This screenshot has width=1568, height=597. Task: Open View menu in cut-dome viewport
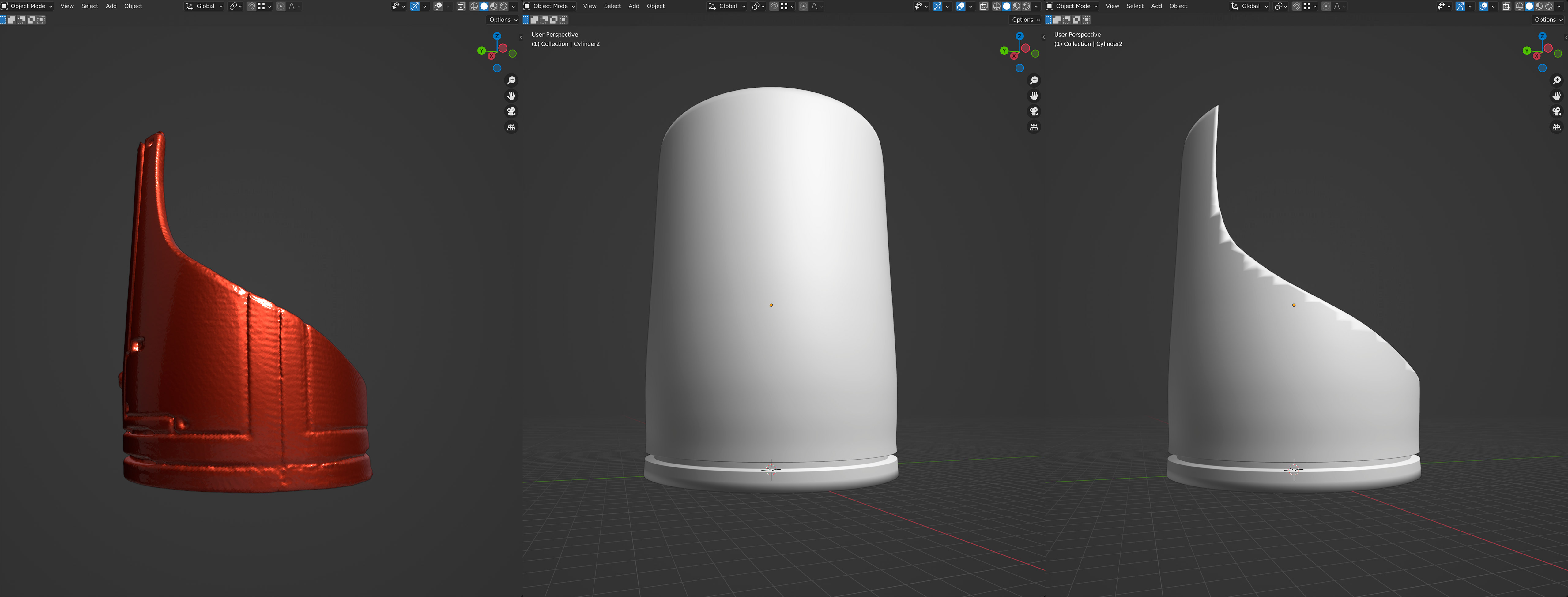click(1113, 6)
